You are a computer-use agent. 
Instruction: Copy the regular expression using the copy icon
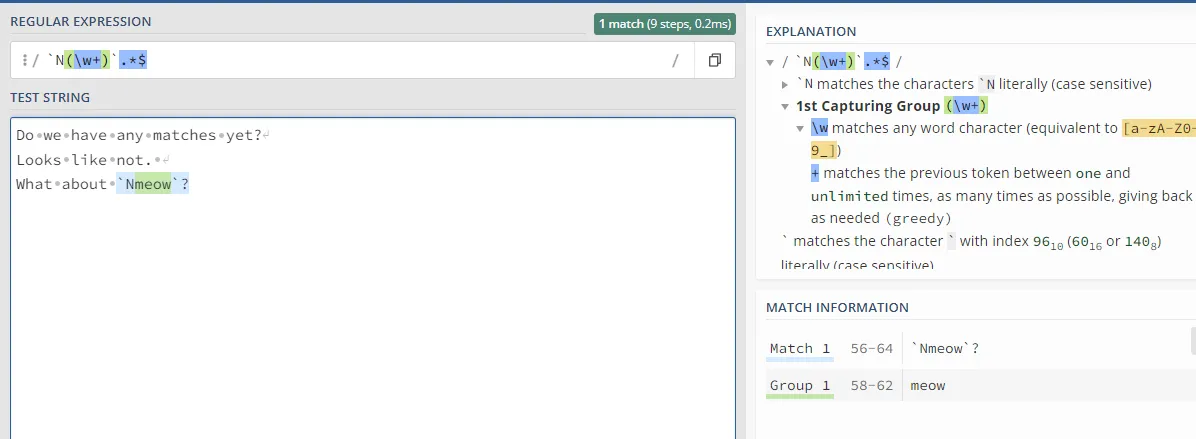715,60
